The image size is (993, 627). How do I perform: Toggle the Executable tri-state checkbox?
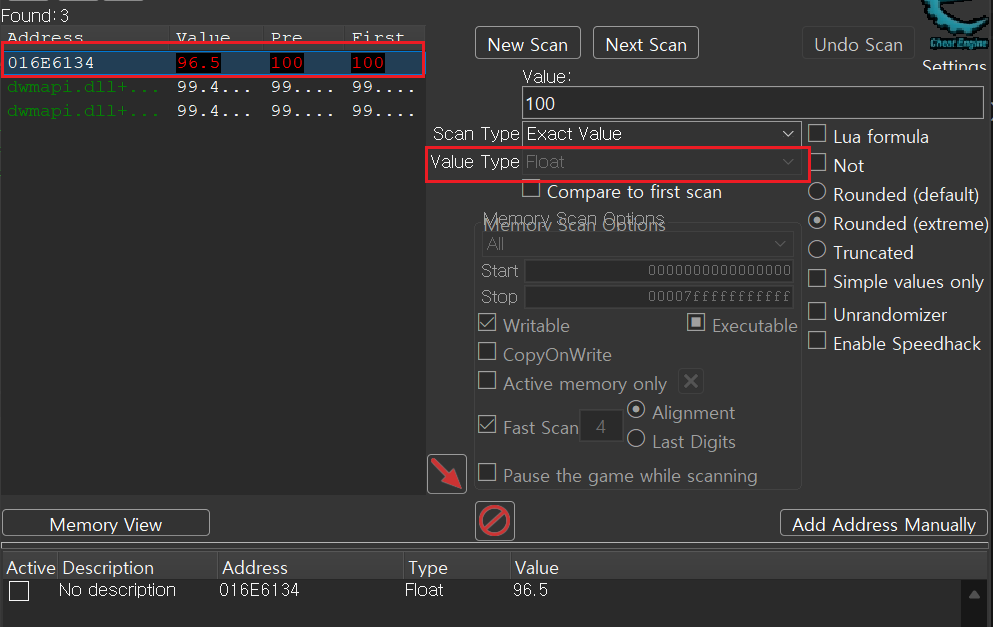click(x=696, y=324)
